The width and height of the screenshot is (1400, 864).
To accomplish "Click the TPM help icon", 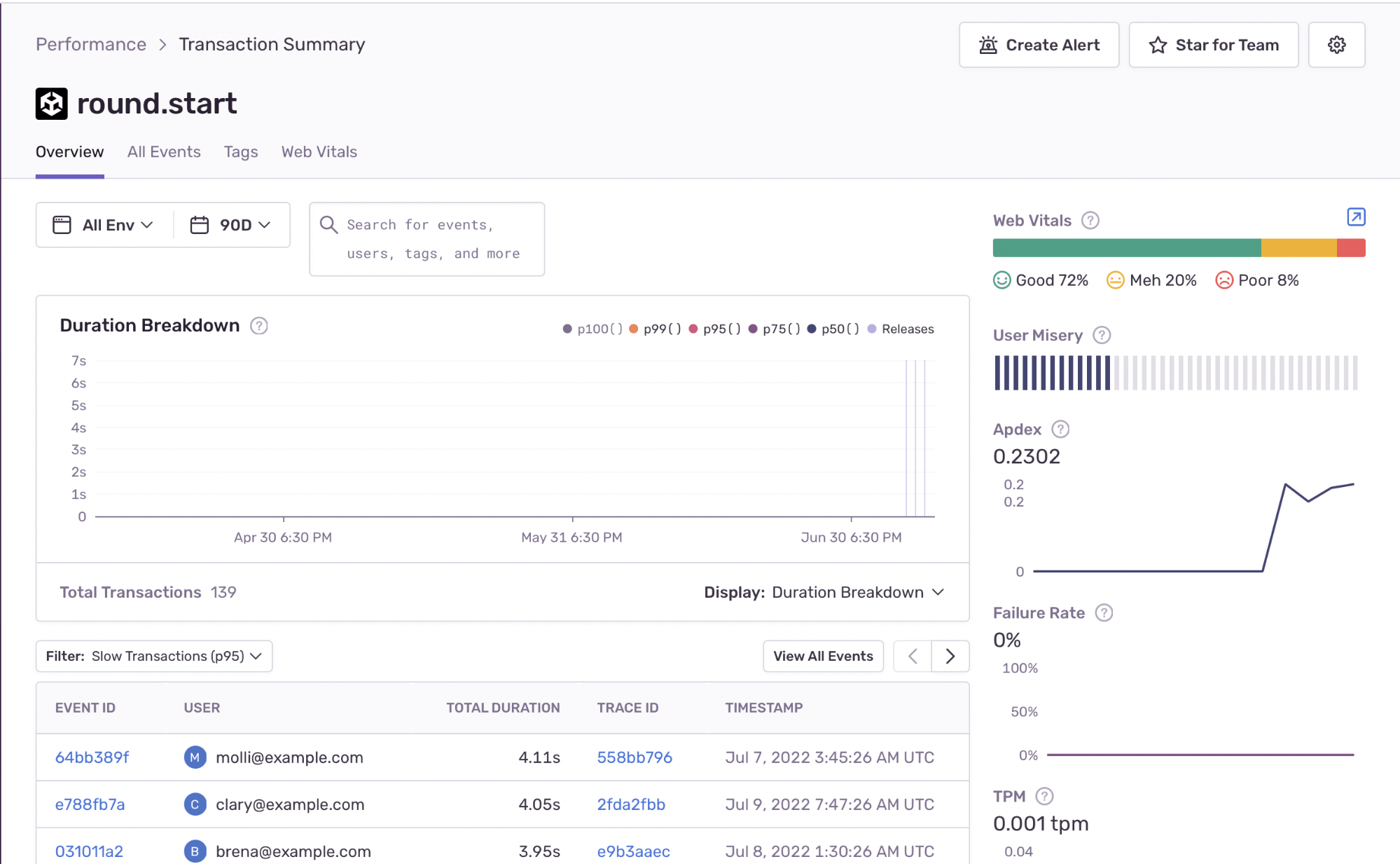I will coord(1044,797).
